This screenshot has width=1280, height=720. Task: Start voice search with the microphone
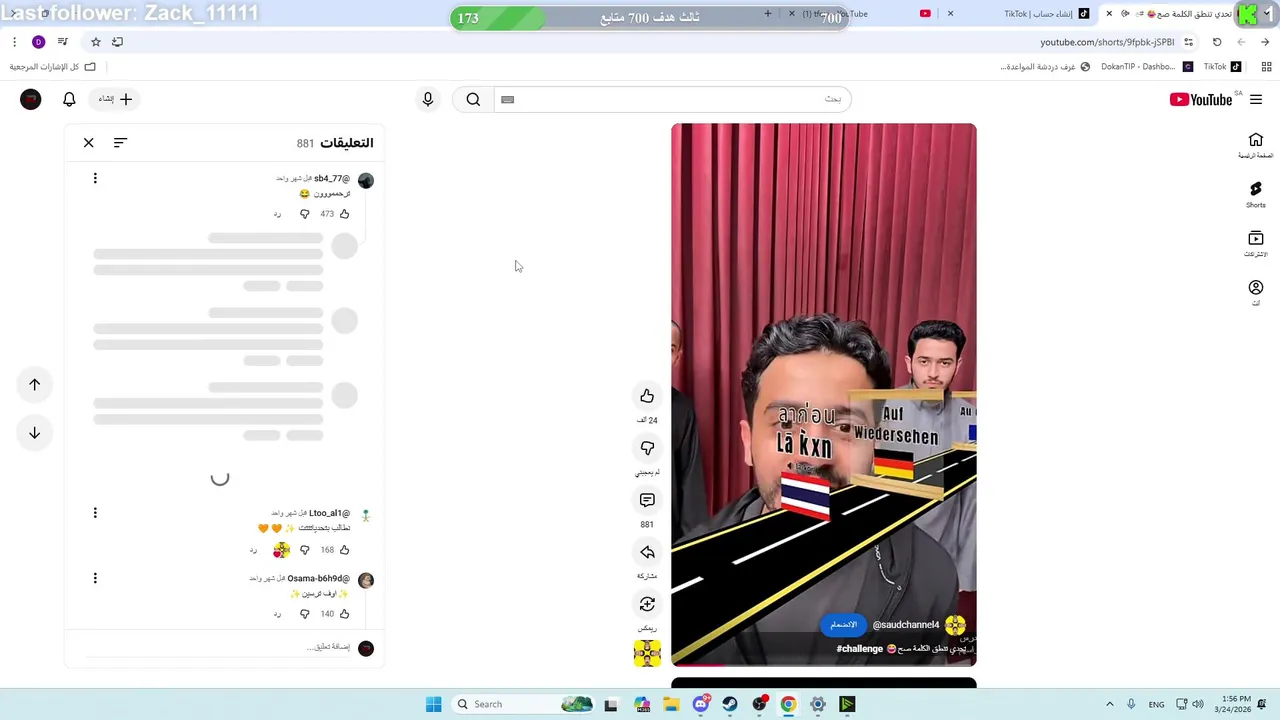(428, 99)
